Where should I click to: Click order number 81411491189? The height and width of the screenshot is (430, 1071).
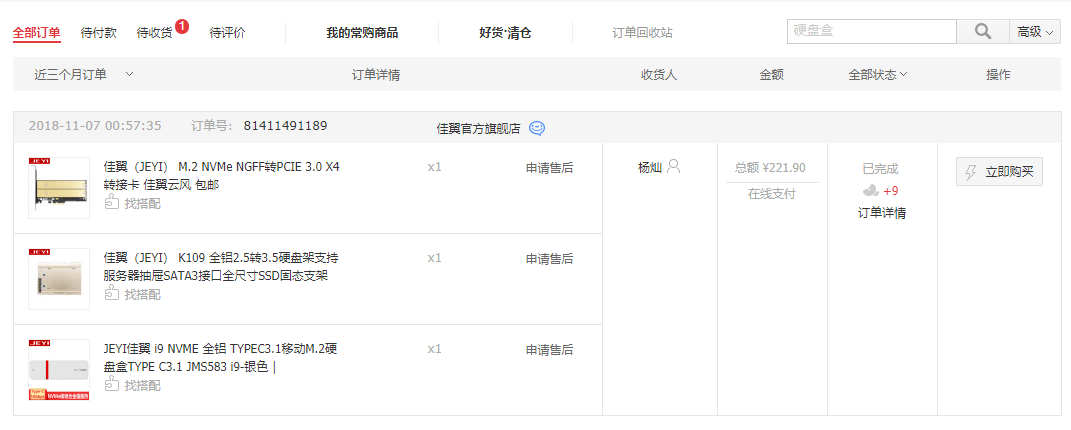286,126
